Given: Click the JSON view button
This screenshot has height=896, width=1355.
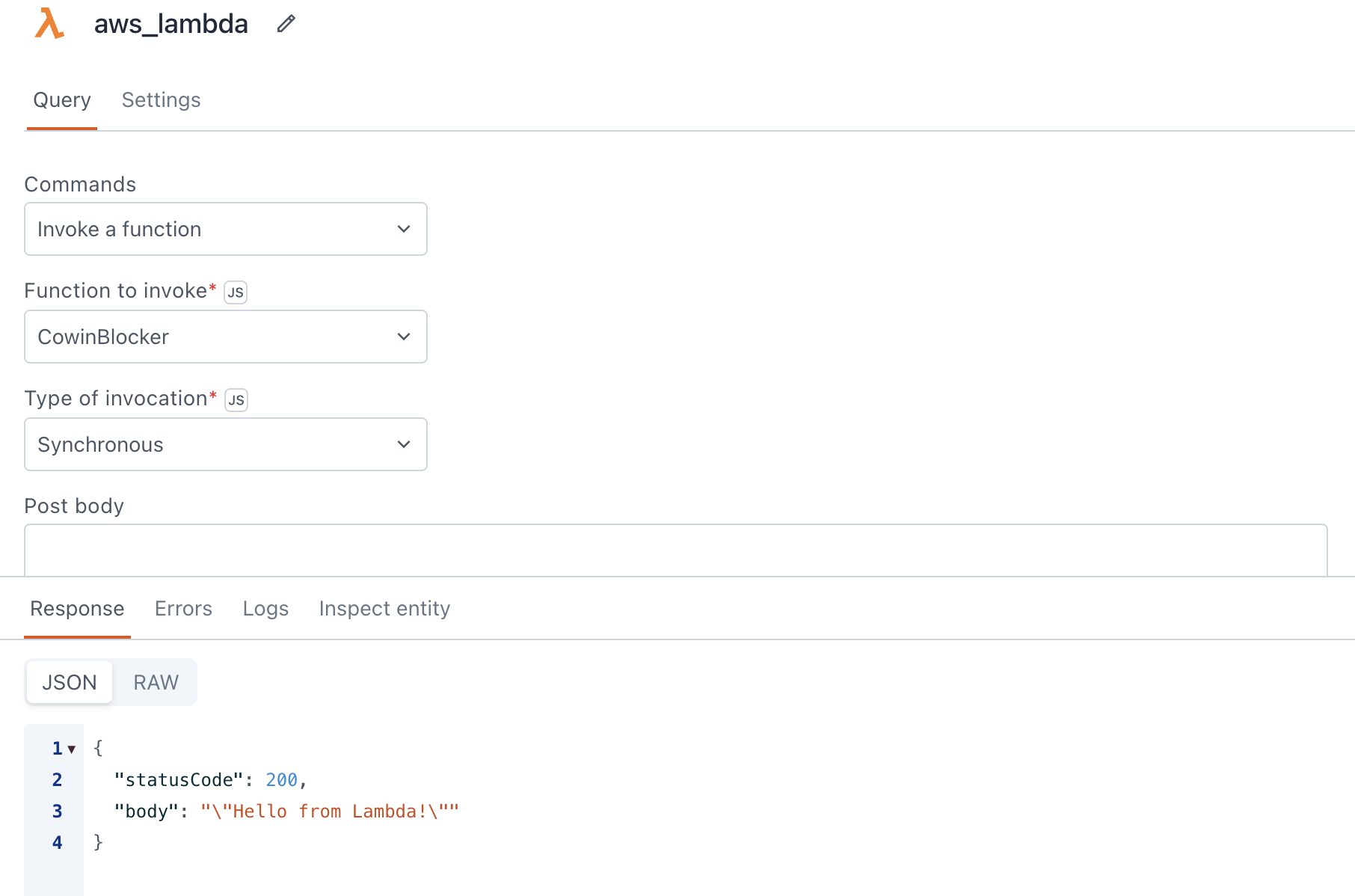Looking at the screenshot, I should (x=69, y=681).
